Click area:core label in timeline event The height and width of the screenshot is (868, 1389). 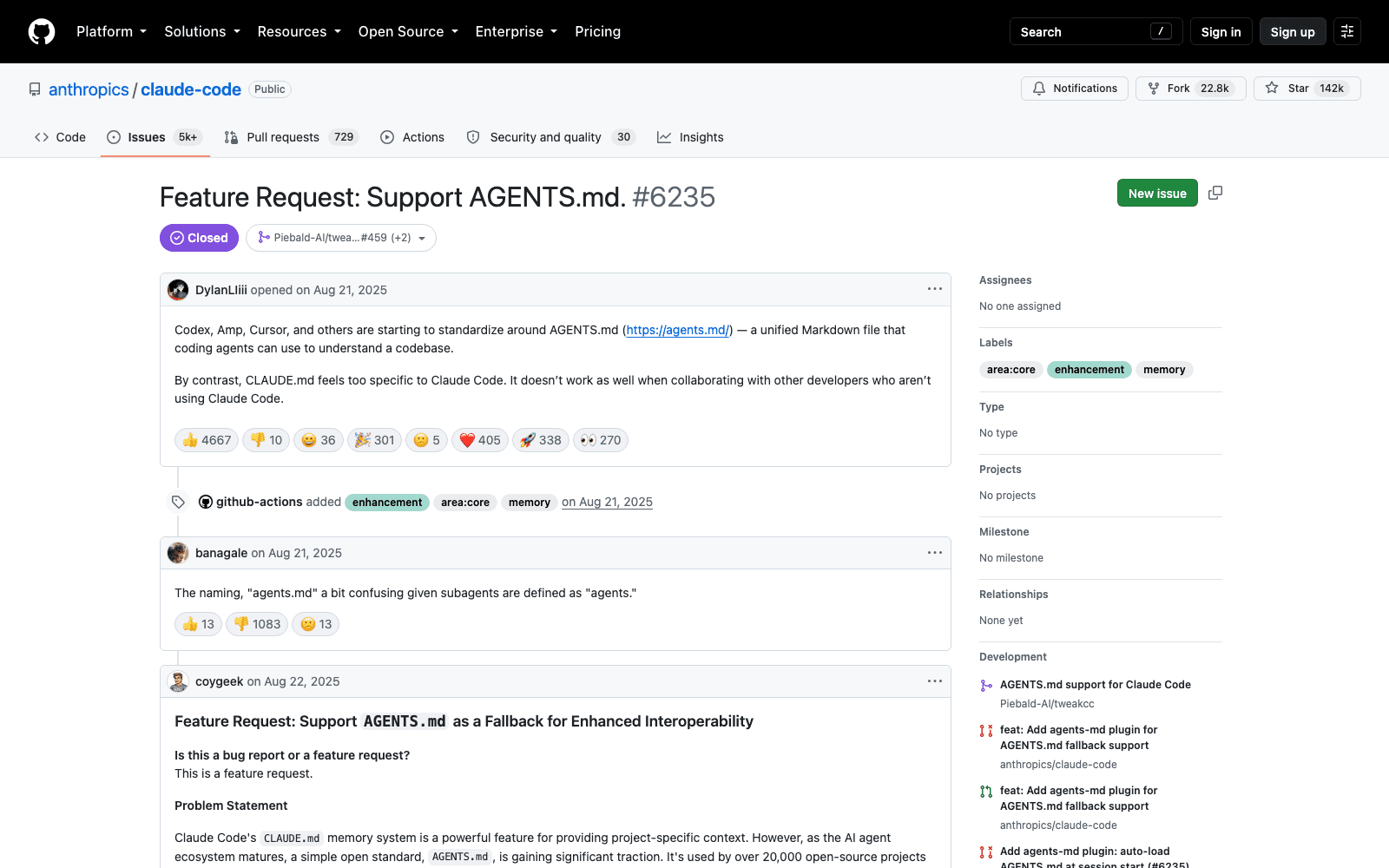(465, 503)
